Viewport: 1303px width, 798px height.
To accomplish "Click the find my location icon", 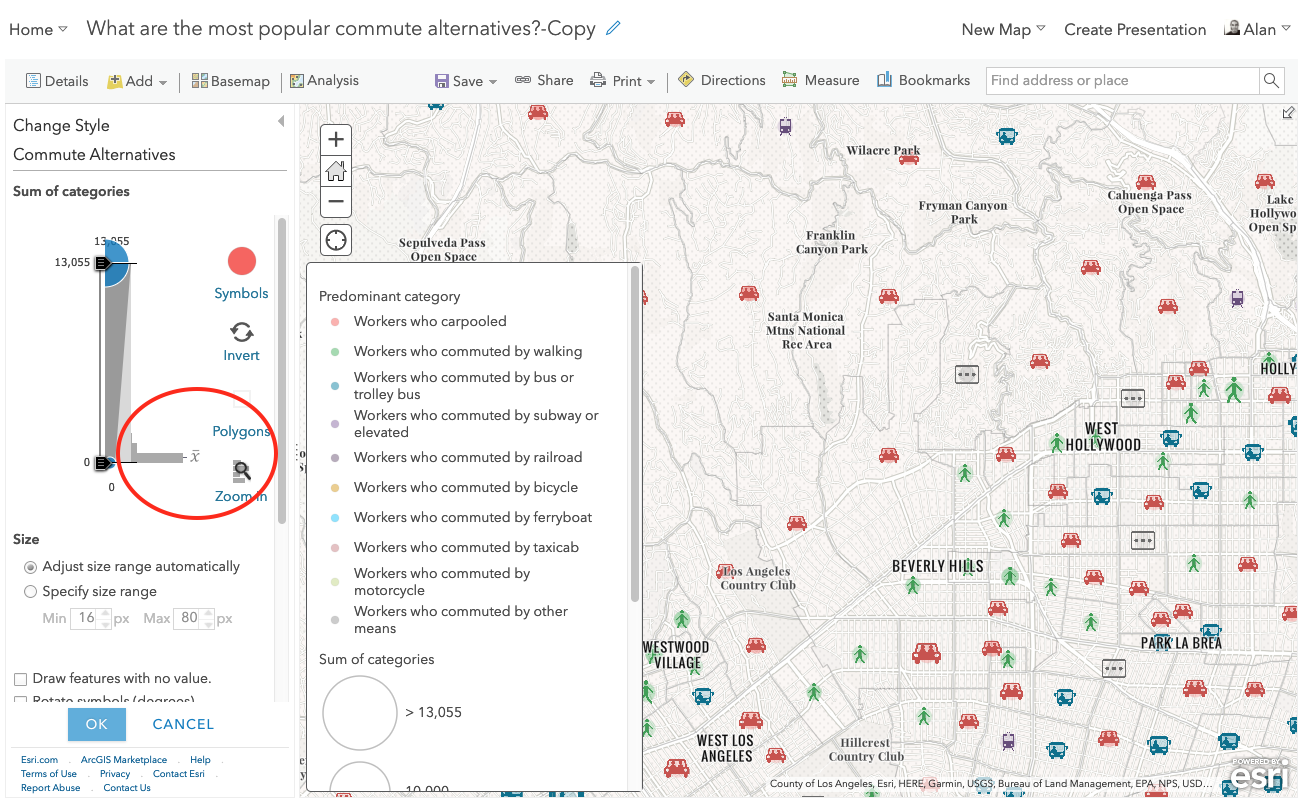I will (x=336, y=241).
